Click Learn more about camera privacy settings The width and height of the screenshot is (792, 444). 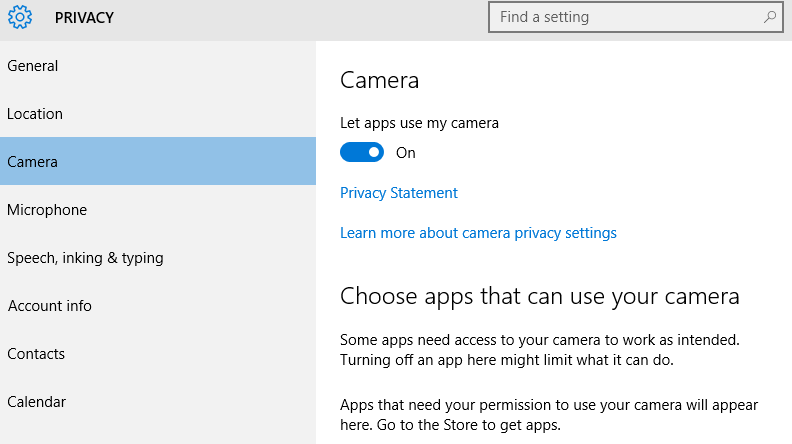[x=478, y=233]
